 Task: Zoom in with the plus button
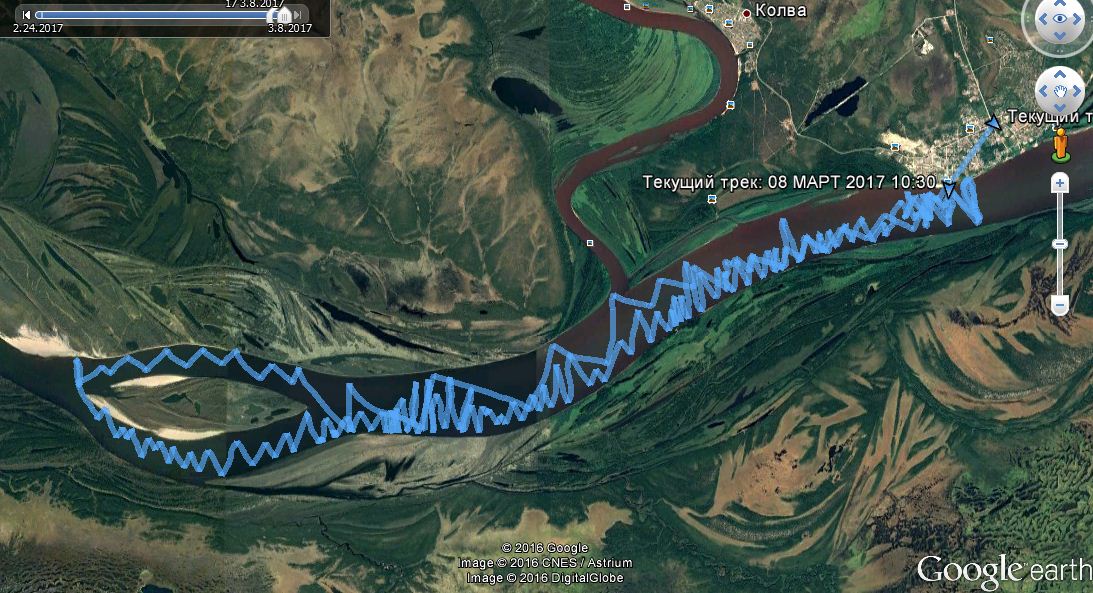pos(1060,184)
